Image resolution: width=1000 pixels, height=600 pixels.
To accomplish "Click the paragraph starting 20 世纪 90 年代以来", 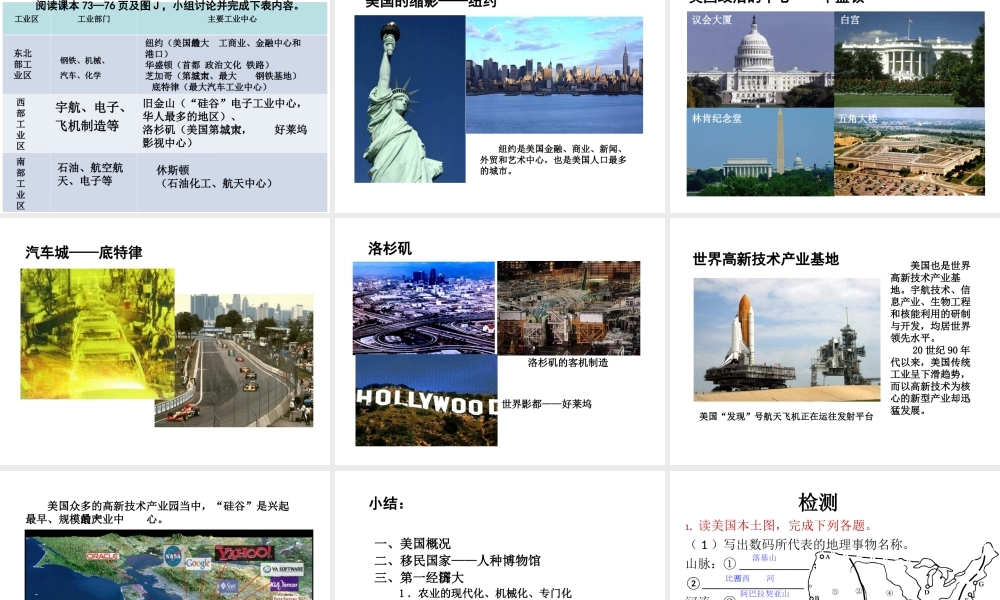I will click(930, 380).
